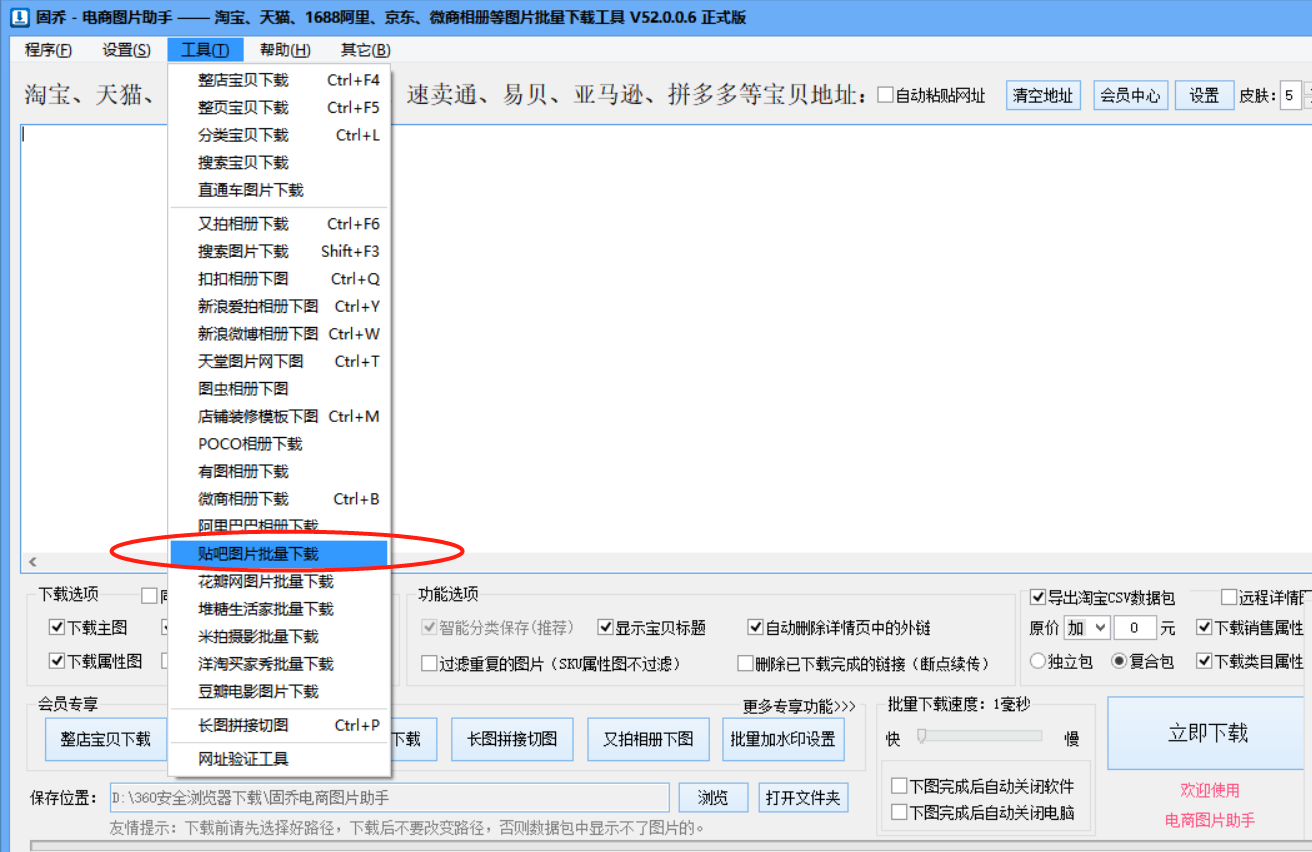
Task: Choose 天堂图片网下图 menu entry
Action: pyautogui.click(x=279, y=361)
